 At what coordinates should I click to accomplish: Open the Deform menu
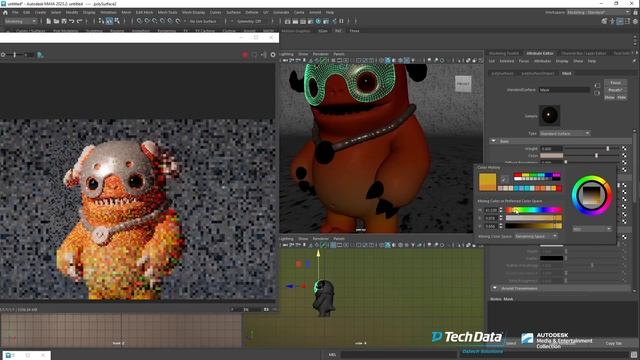click(251, 12)
